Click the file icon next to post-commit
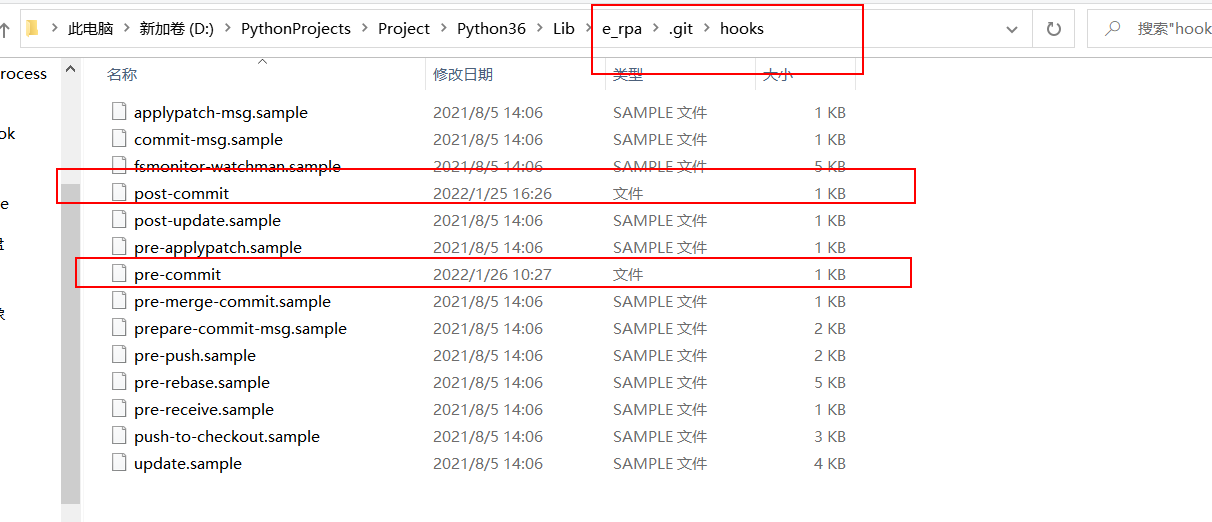 [120, 193]
